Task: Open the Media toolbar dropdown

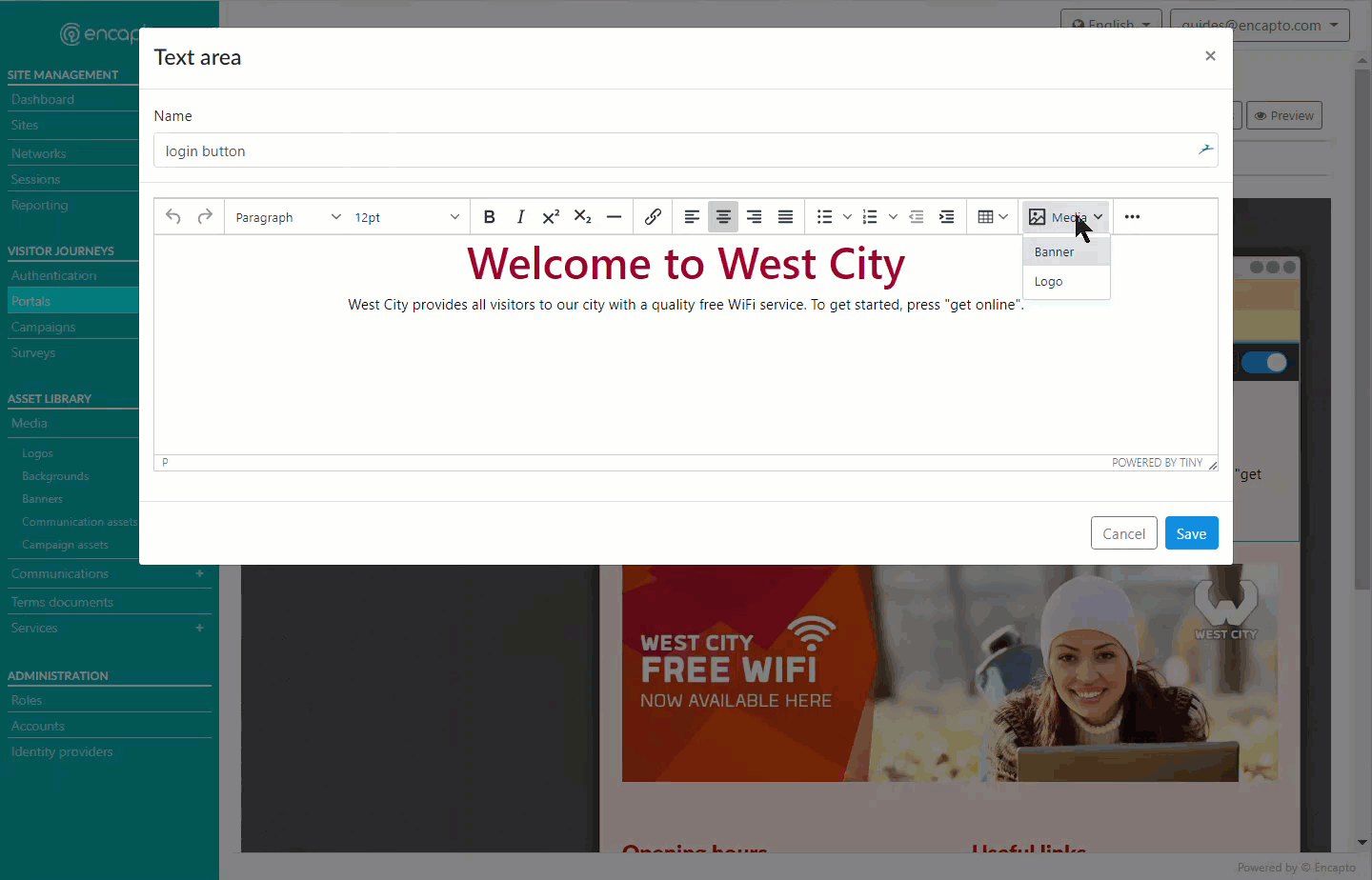Action: click(1066, 217)
